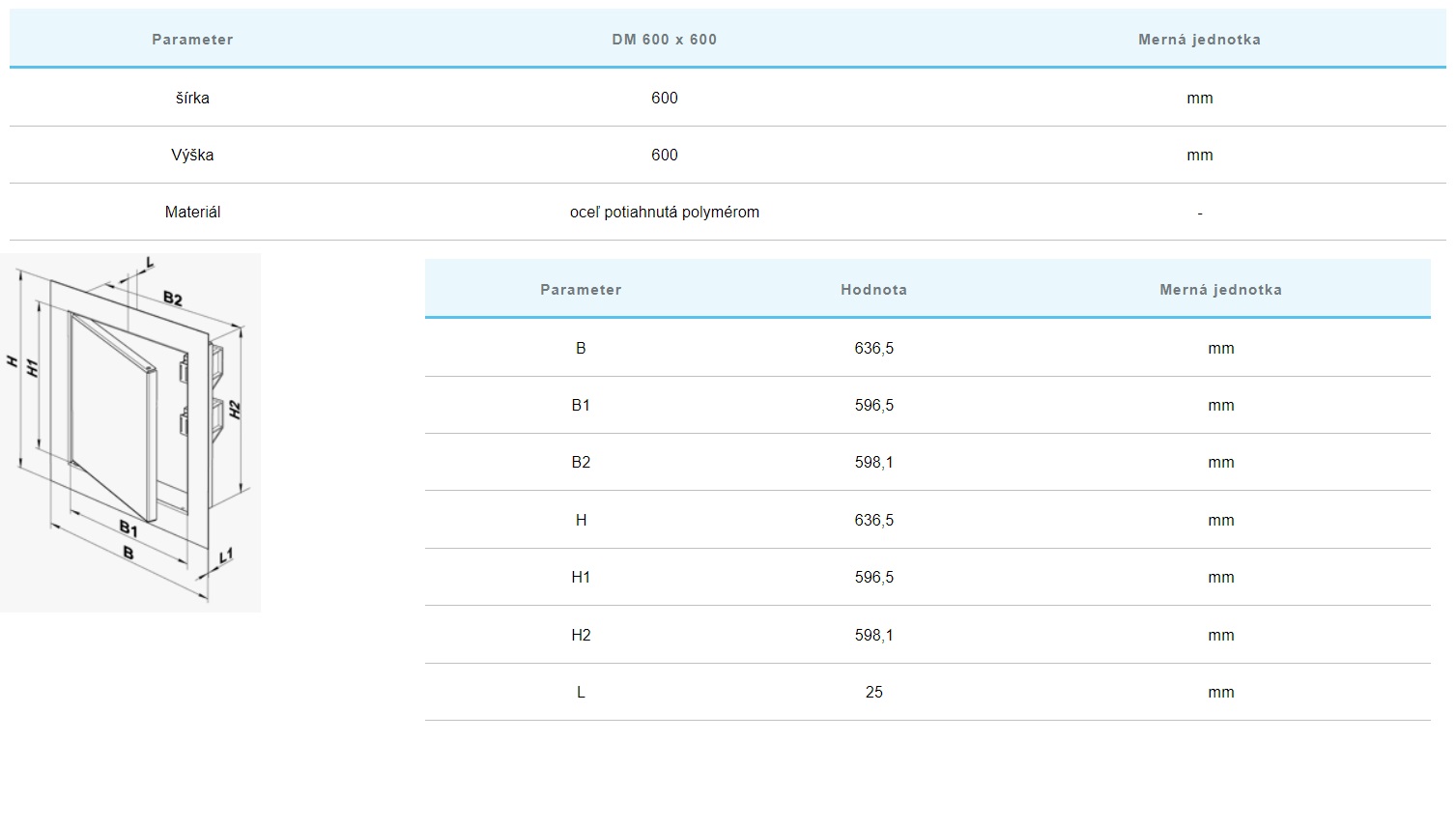Click the 636,5 value in the B row
1456x827 pixels.
873,348
